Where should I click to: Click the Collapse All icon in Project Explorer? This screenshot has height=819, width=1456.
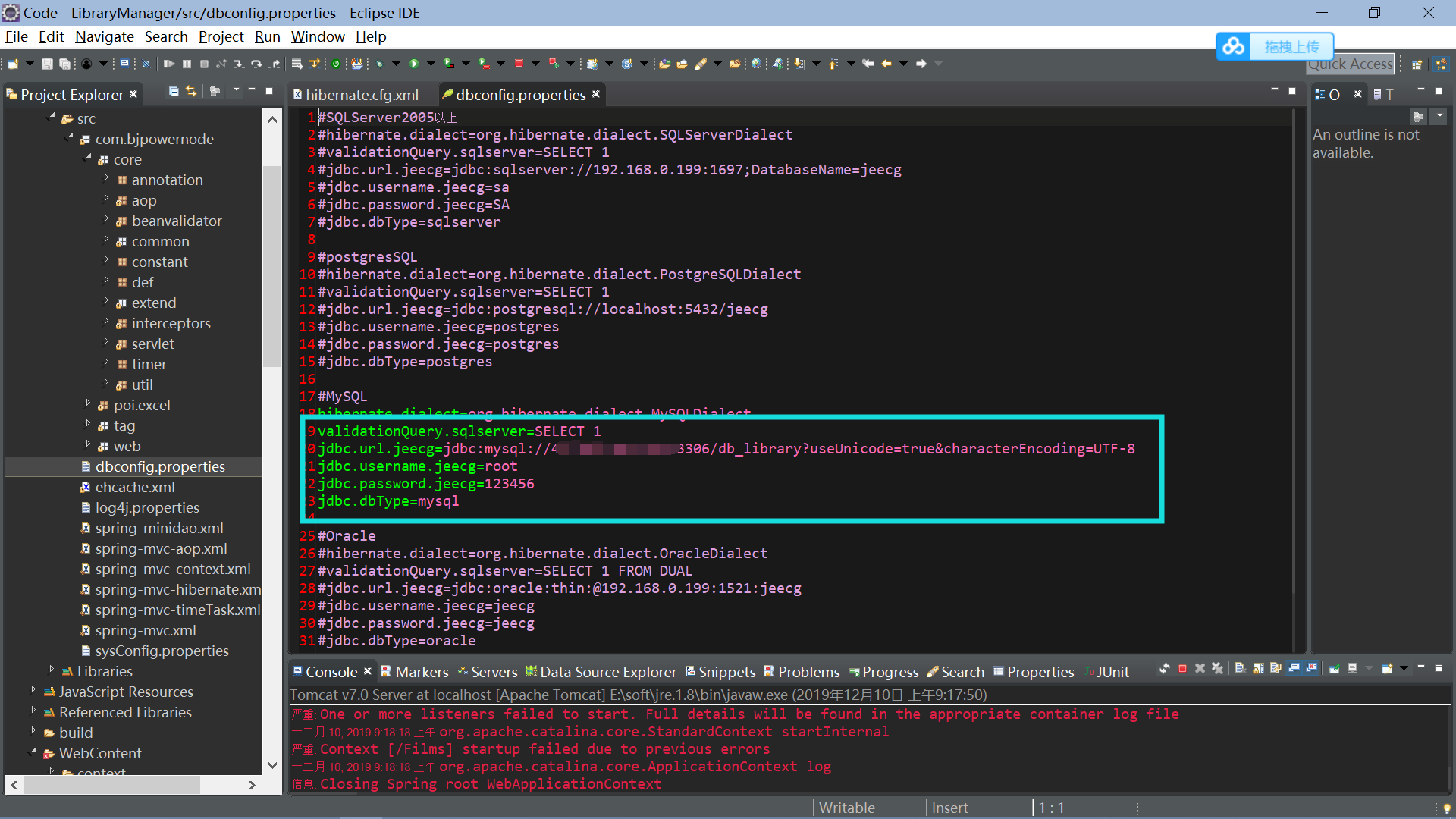pyautogui.click(x=174, y=92)
